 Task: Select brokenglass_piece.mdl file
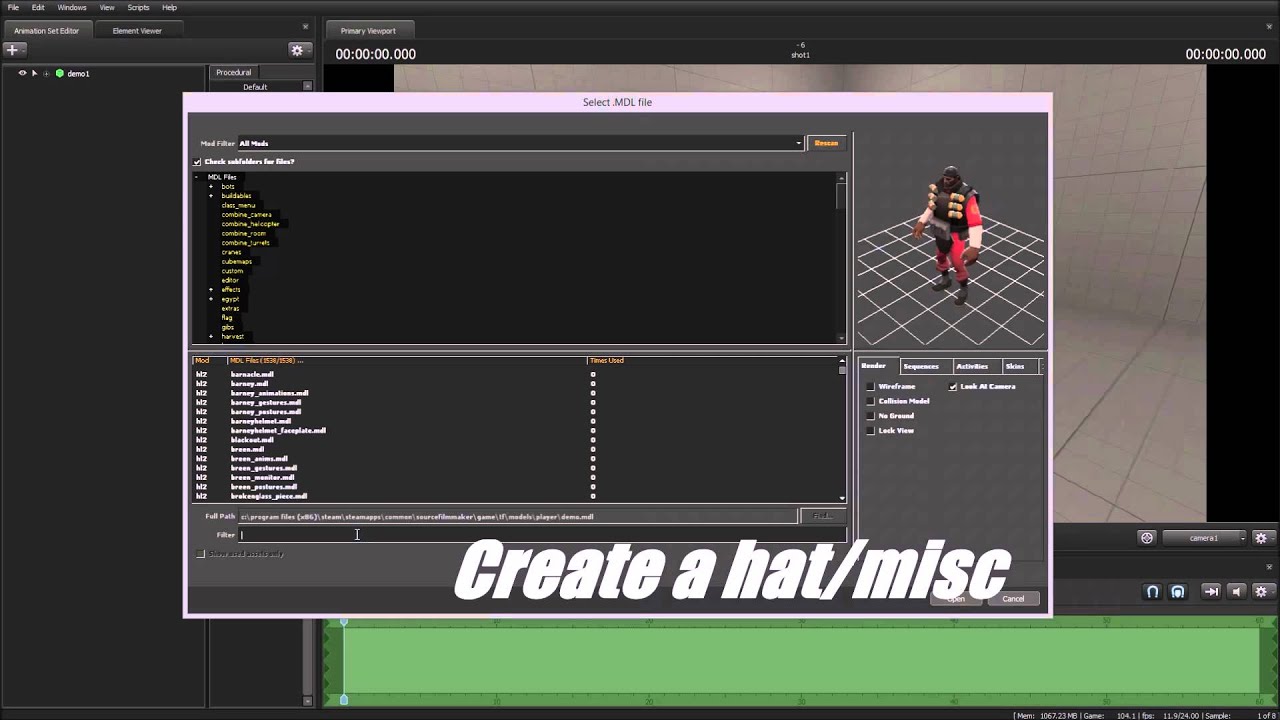[x=269, y=496]
